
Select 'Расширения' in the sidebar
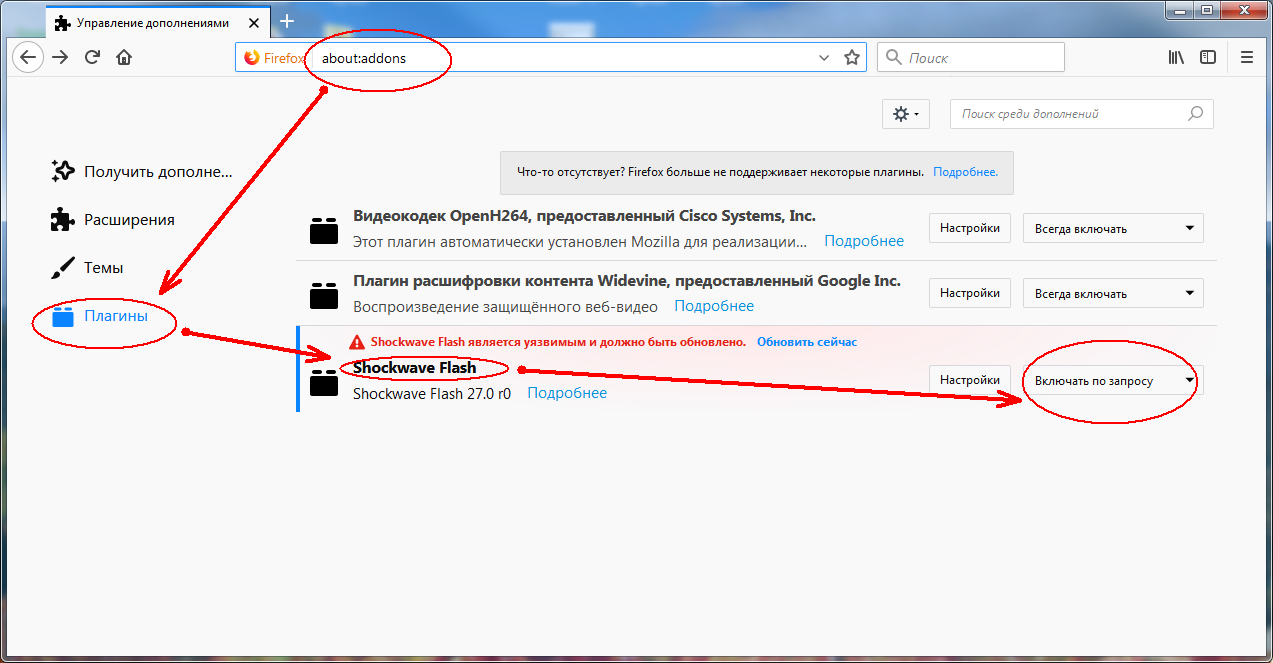[128, 220]
